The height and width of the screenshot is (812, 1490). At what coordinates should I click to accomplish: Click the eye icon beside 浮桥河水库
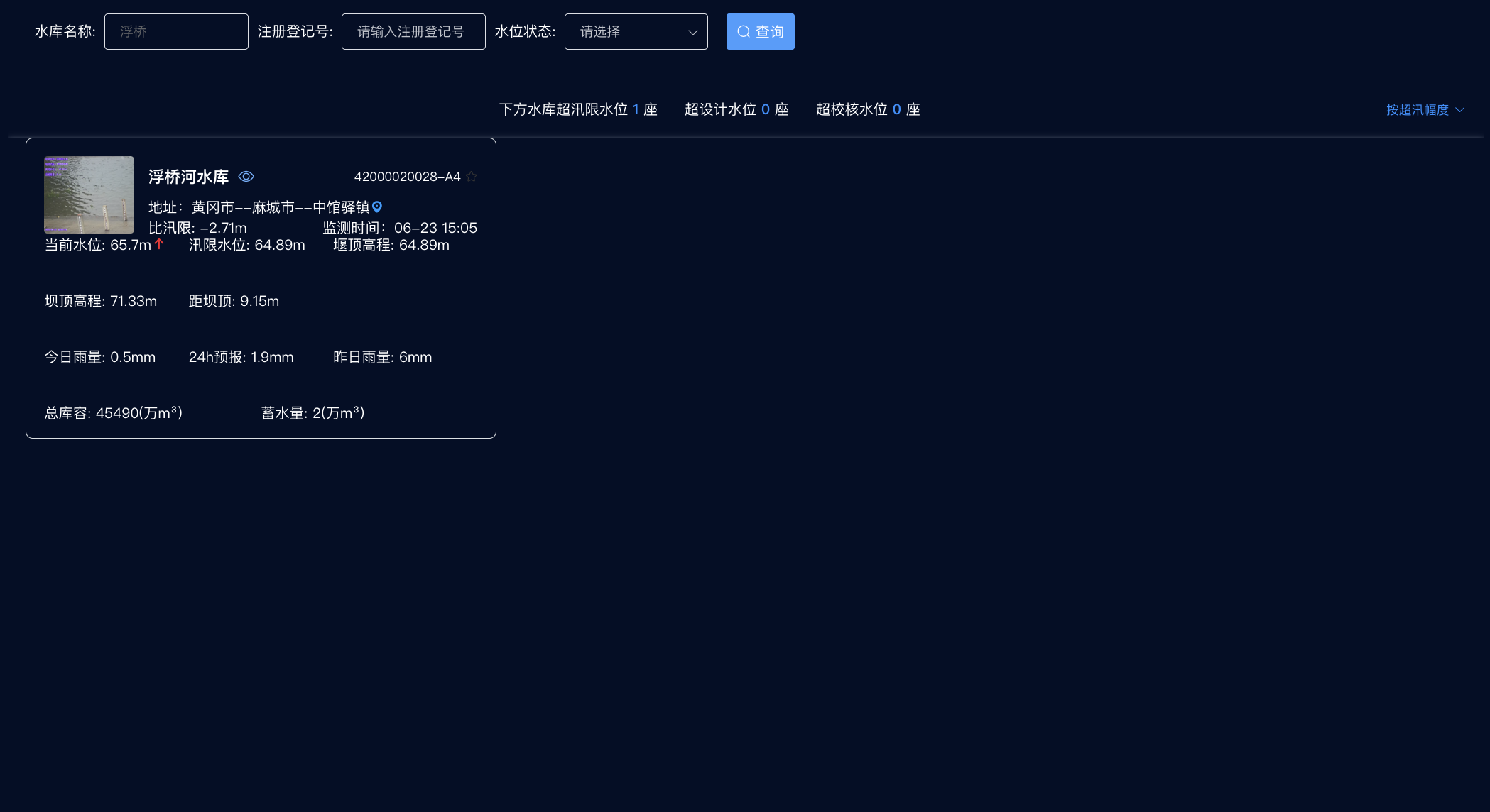point(246,177)
